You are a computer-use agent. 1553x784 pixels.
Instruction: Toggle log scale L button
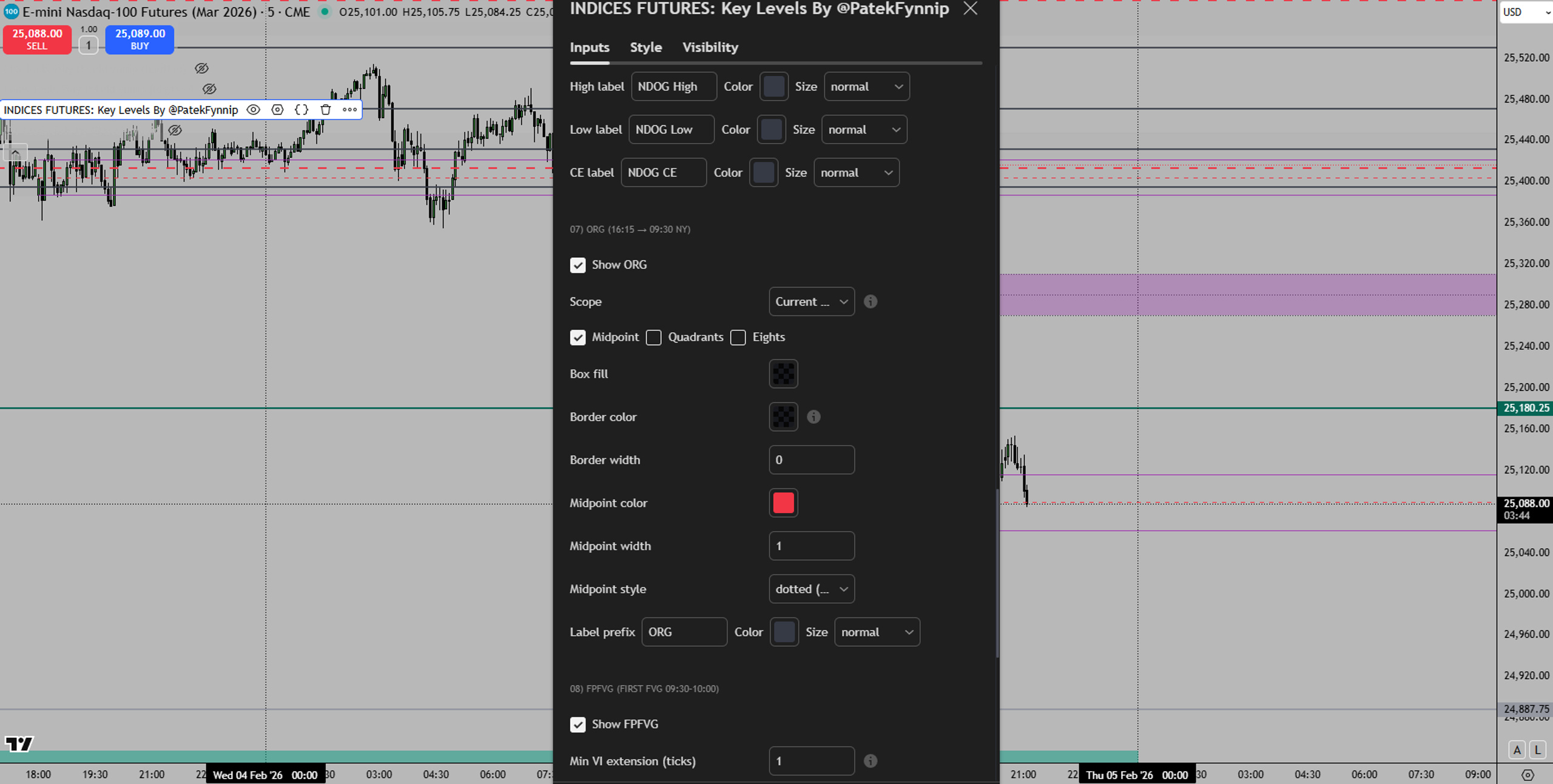tap(1538, 750)
